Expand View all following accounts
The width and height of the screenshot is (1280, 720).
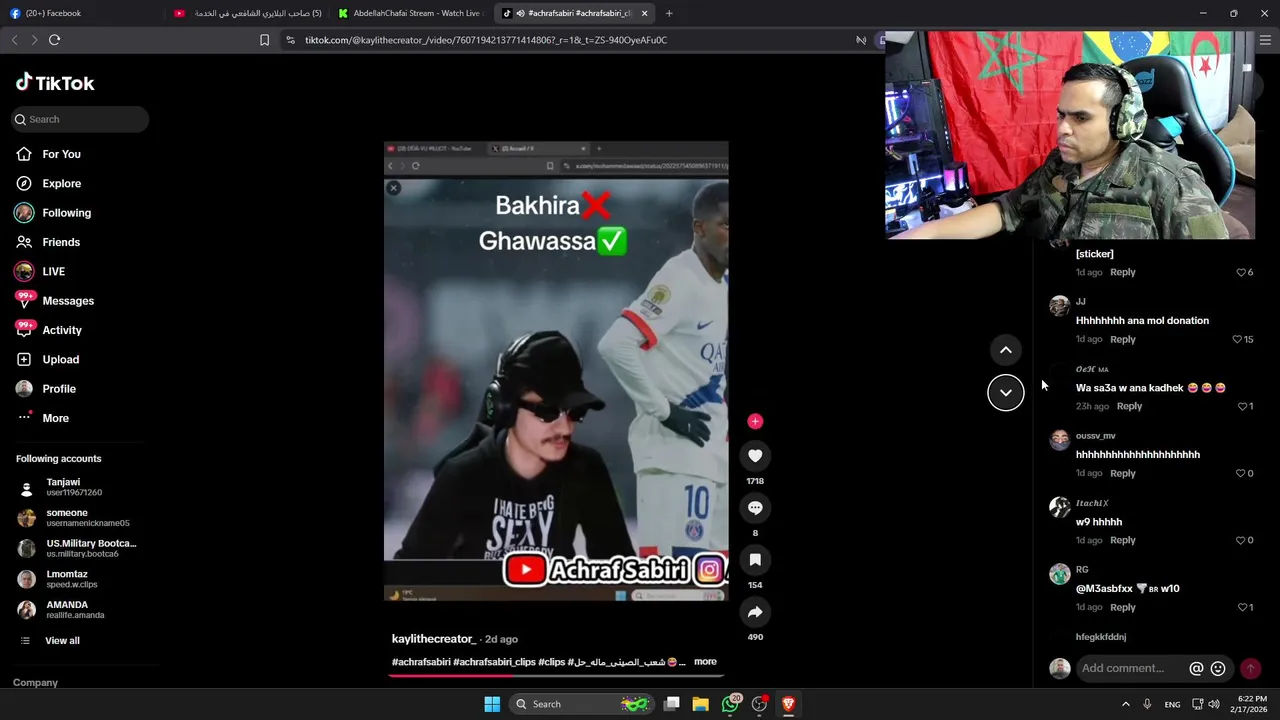pyautogui.click(x=62, y=641)
